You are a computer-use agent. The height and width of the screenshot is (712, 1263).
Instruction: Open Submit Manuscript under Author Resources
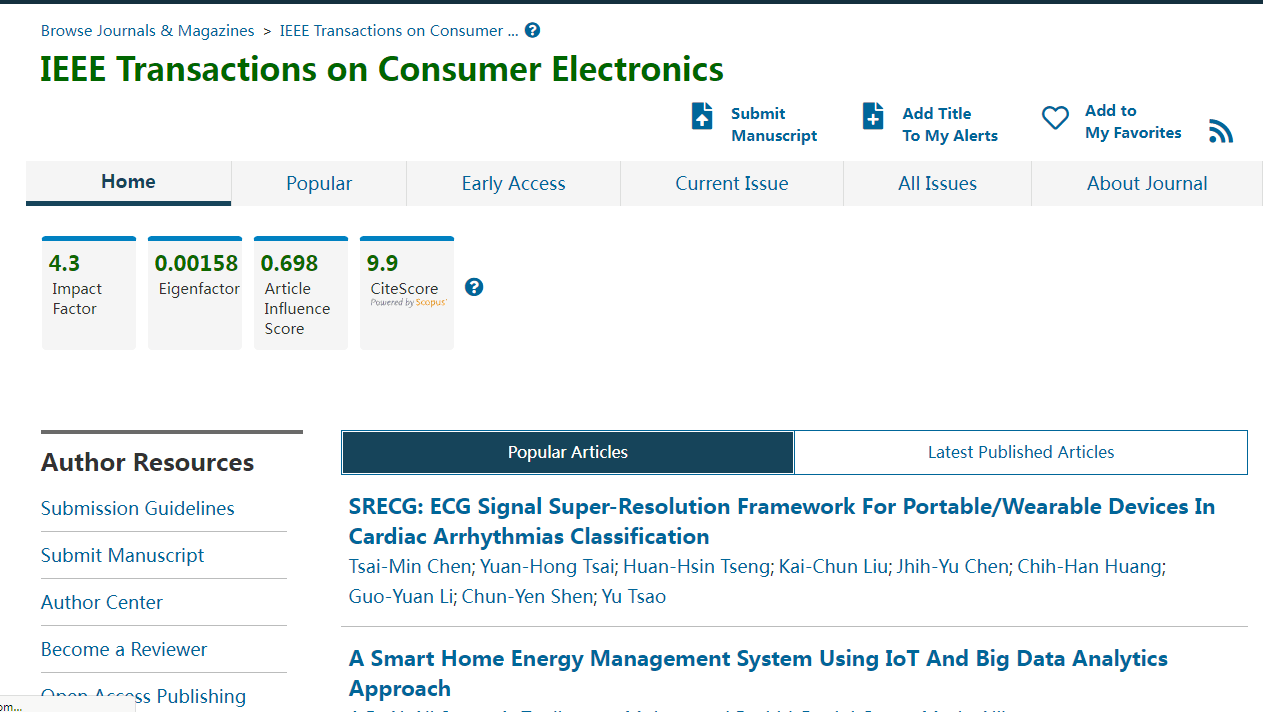[122, 555]
